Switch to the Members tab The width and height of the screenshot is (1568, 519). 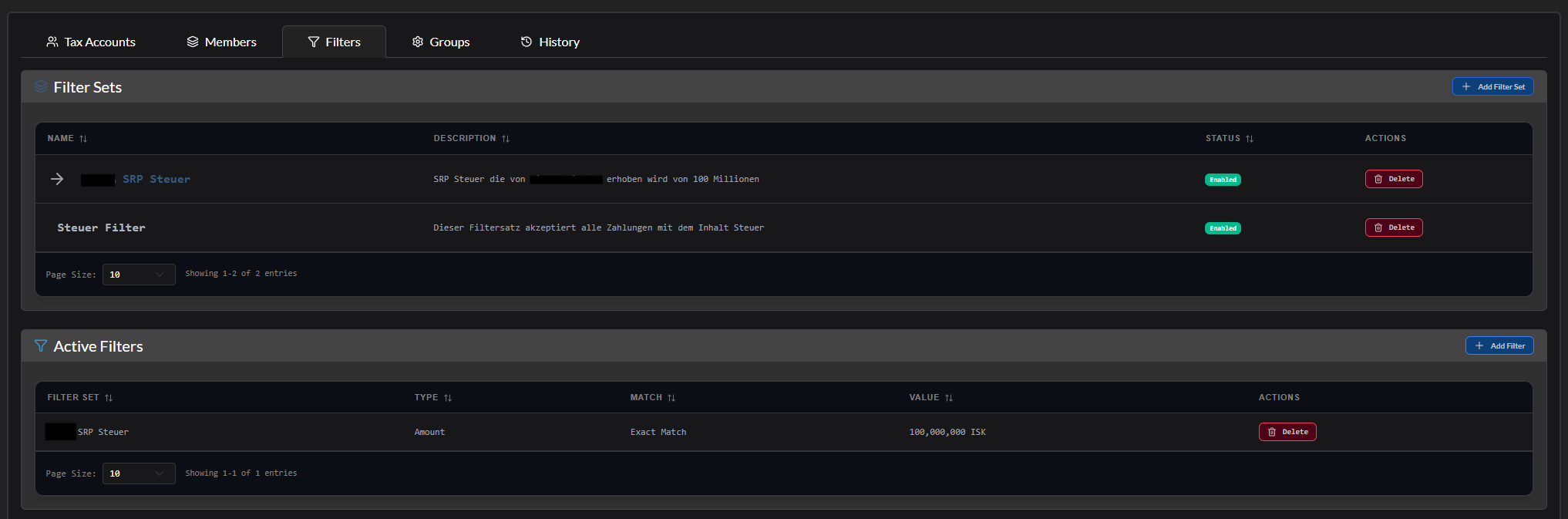tap(221, 42)
